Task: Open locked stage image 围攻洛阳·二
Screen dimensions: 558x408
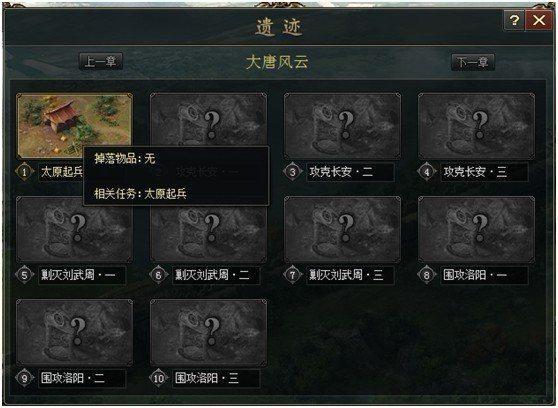Action: 75,332
